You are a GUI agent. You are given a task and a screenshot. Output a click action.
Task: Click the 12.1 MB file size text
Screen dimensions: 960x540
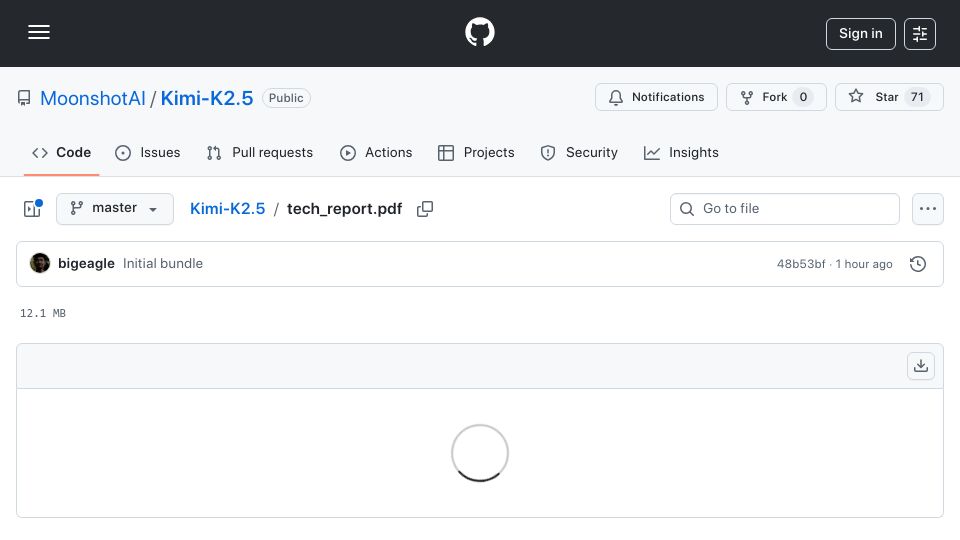pos(43,313)
